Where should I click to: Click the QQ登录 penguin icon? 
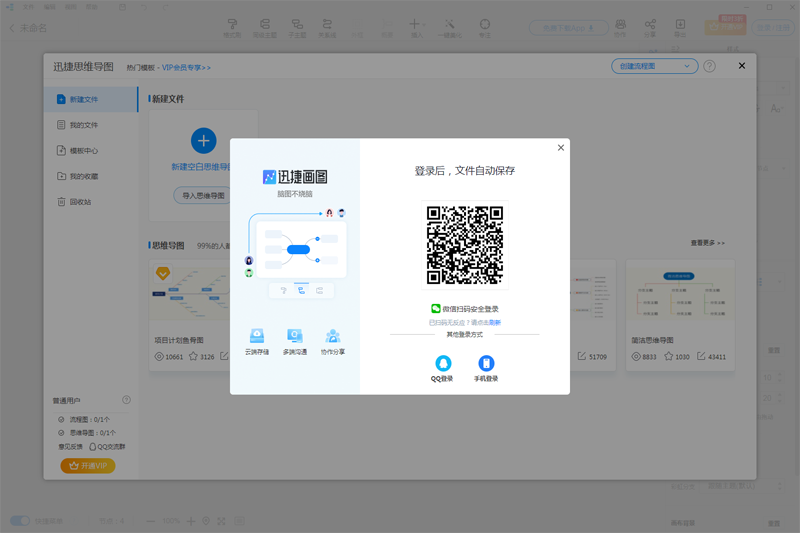442,364
